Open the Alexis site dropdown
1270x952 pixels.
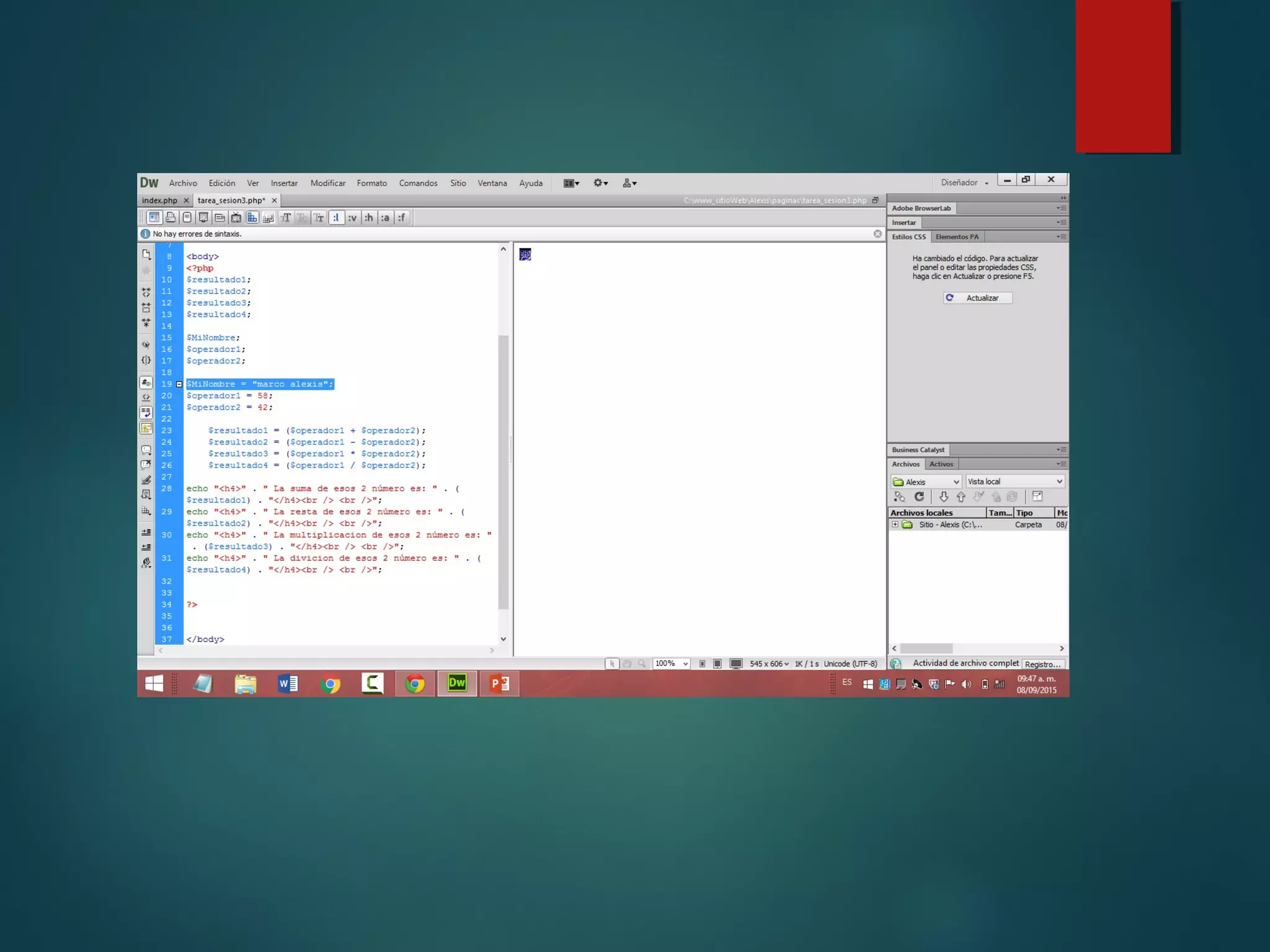[926, 482]
